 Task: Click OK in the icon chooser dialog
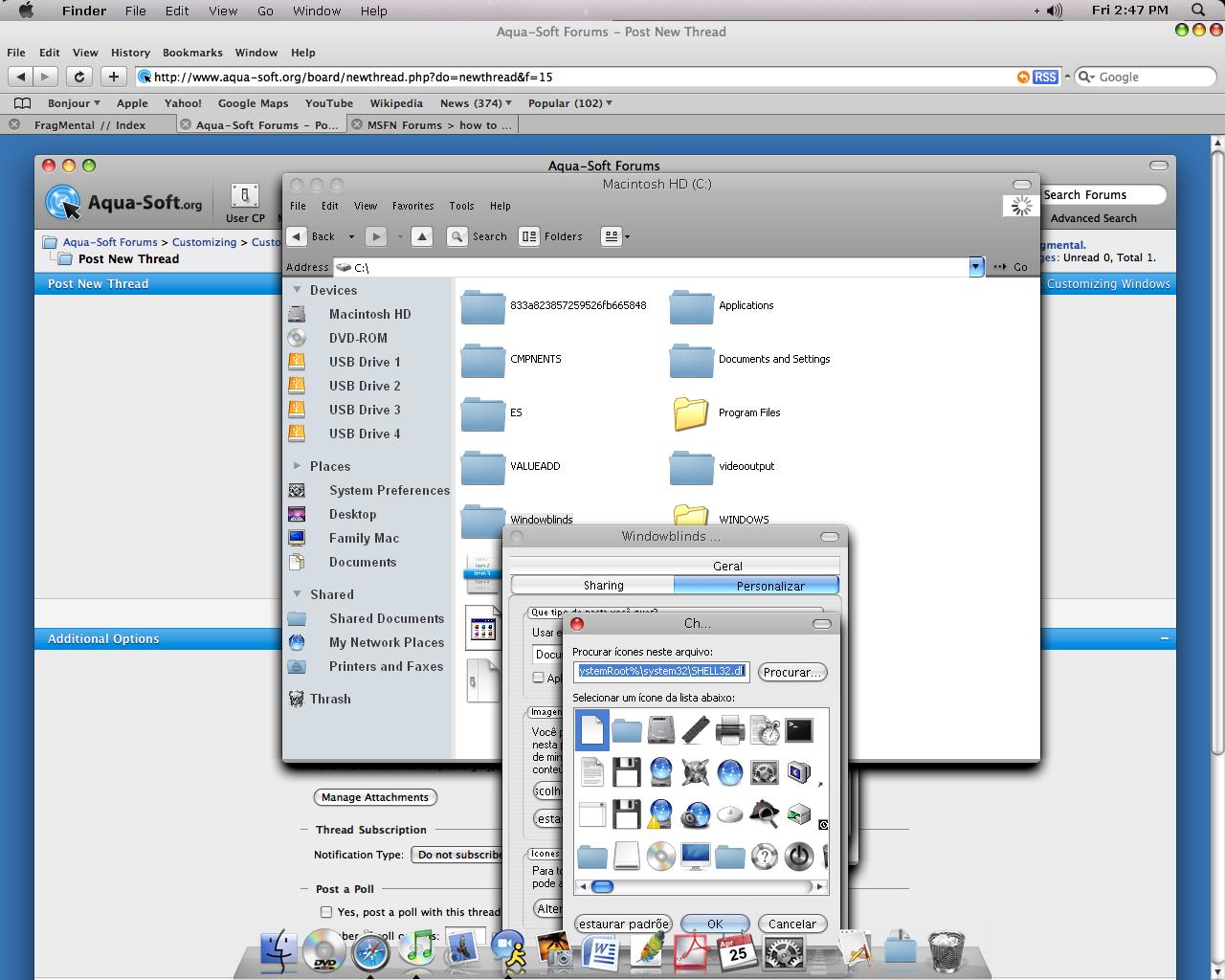(715, 924)
